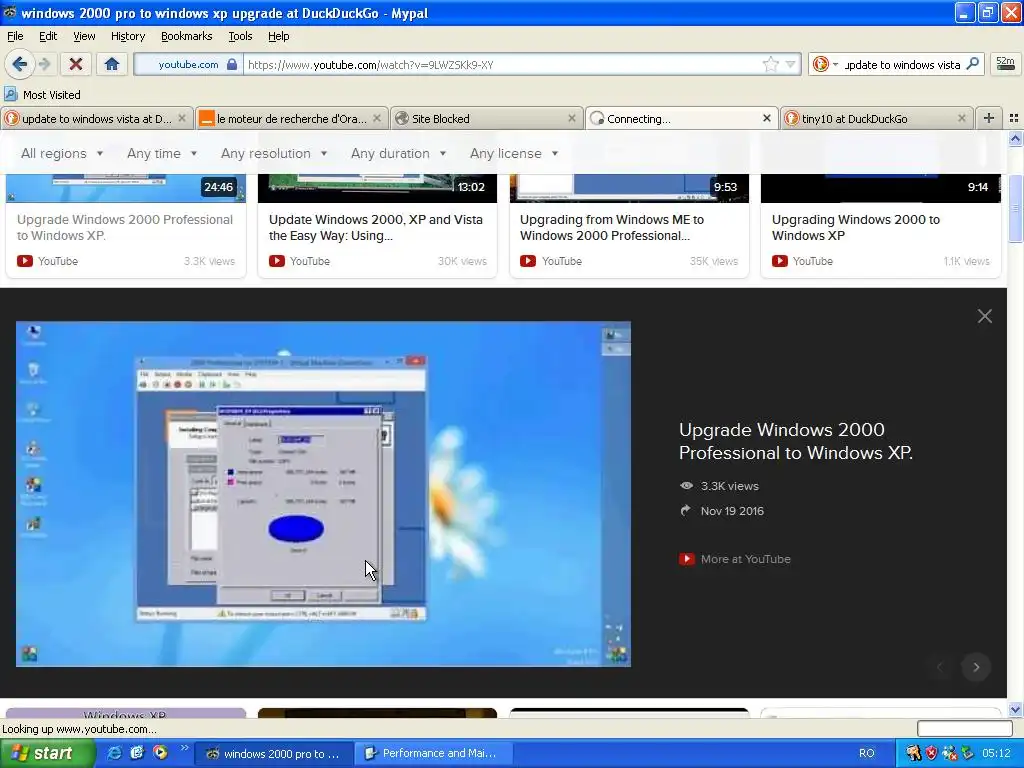The width and height of the screenshot is (1024, 768).
Task: Open 'Update Windows 2000, XP and Vista' result
Action: tap(376, 227)
